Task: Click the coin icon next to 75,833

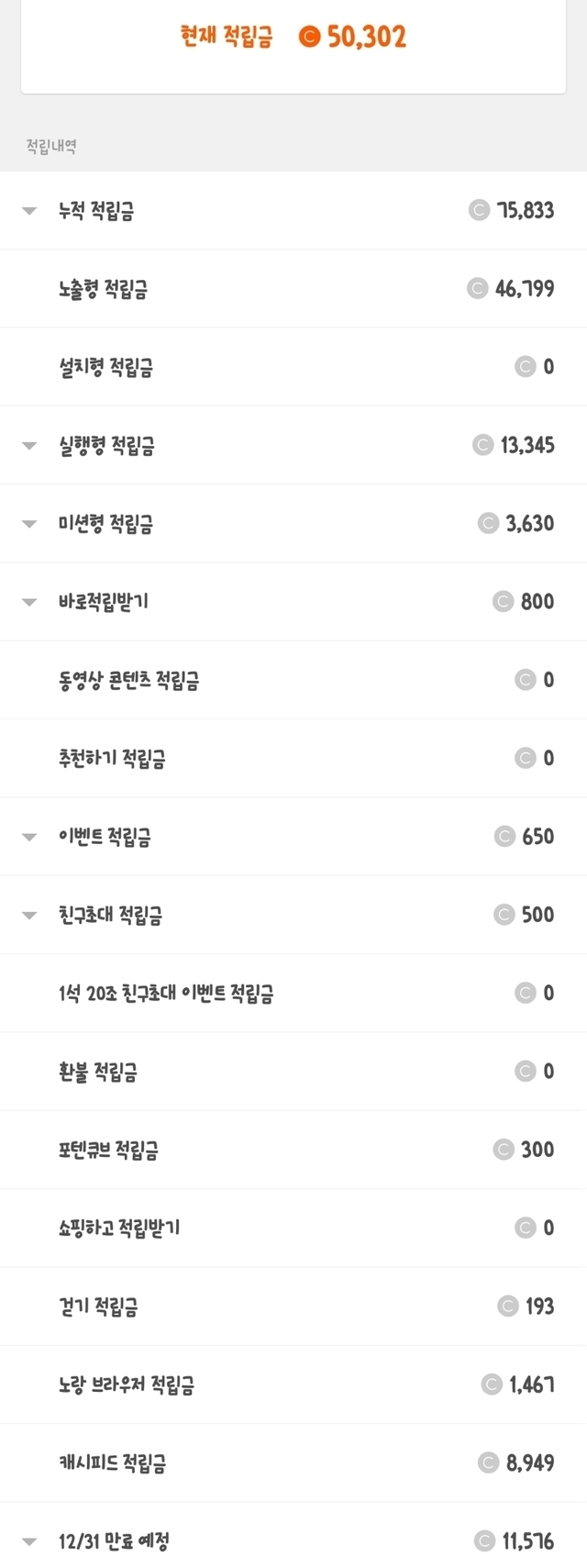Action: click(x=479, y=210)
